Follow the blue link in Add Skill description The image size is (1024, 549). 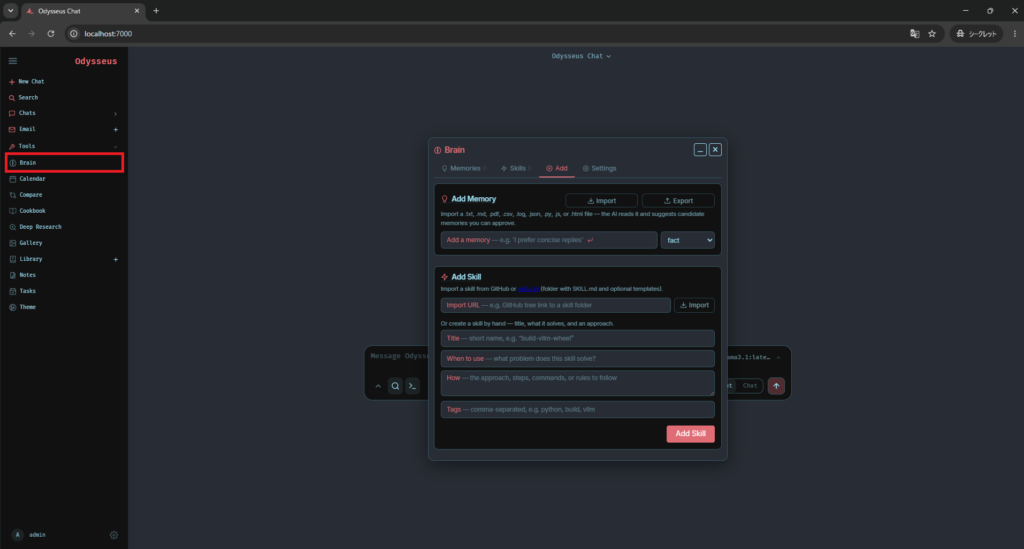[528, 289]
